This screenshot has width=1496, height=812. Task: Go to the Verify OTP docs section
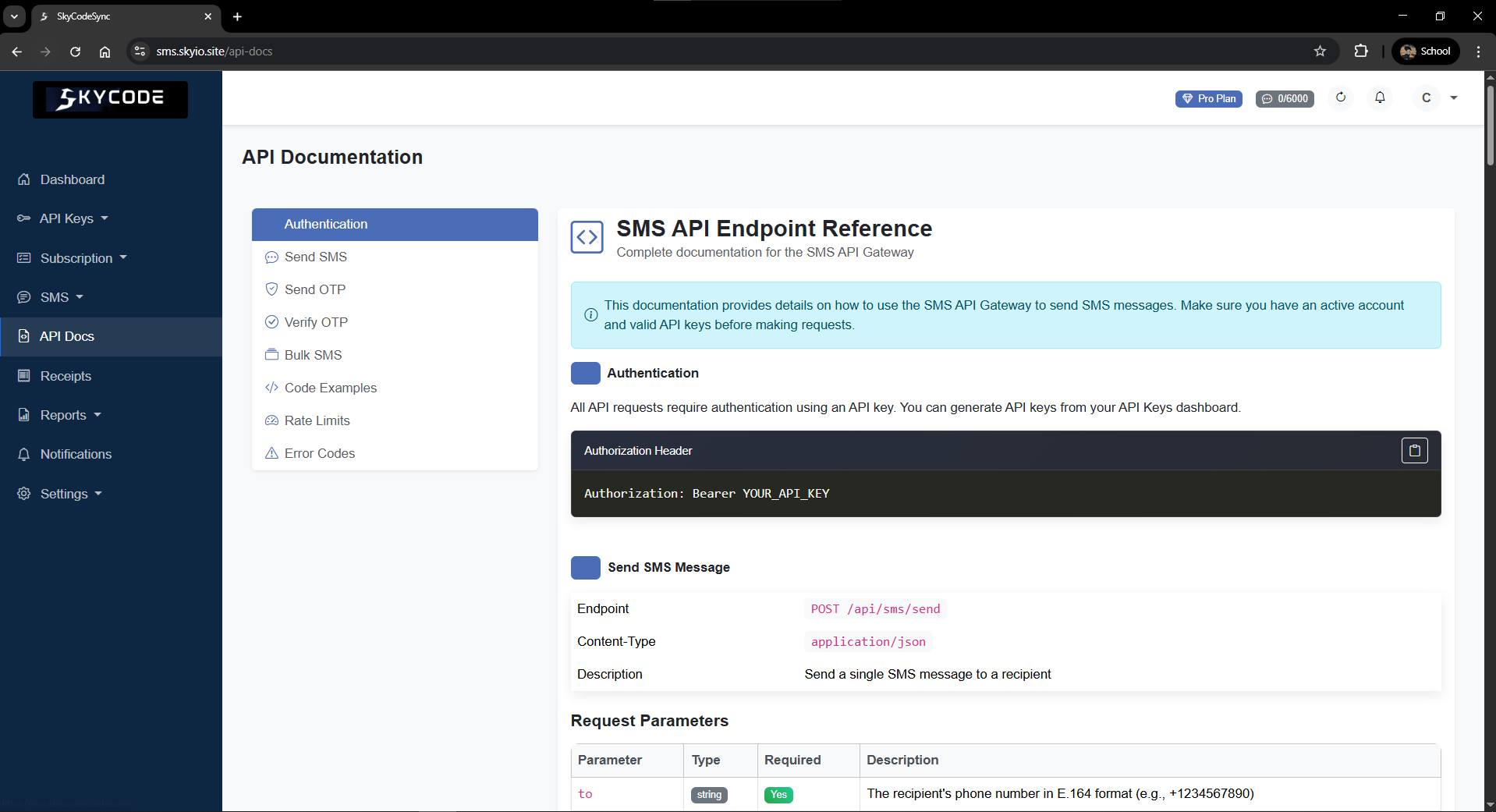click(395, 322)
